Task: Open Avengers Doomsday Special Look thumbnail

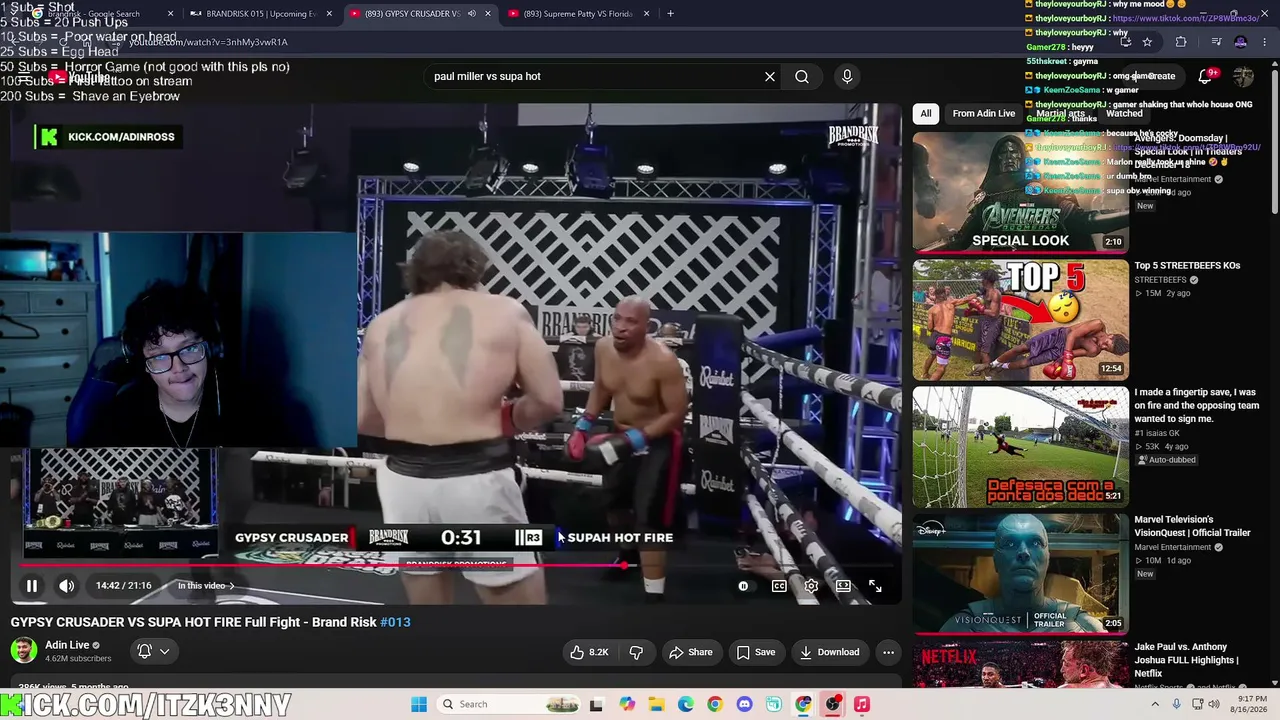Action: click(x=1020, y=191)
